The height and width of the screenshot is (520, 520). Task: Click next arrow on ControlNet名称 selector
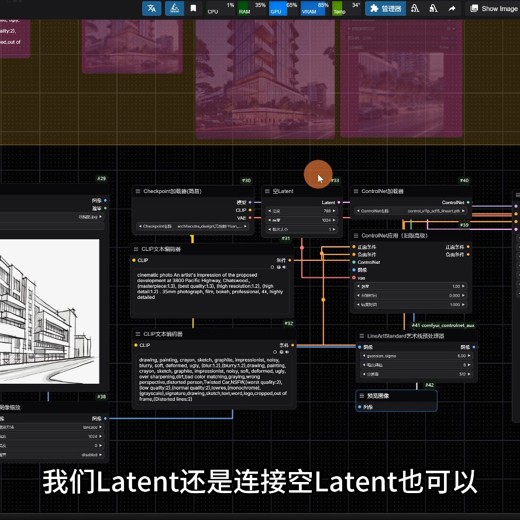[x=463, y=211]
